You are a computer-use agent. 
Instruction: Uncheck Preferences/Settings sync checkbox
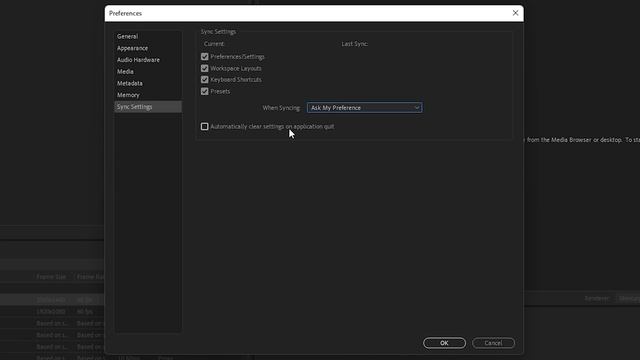204,57
